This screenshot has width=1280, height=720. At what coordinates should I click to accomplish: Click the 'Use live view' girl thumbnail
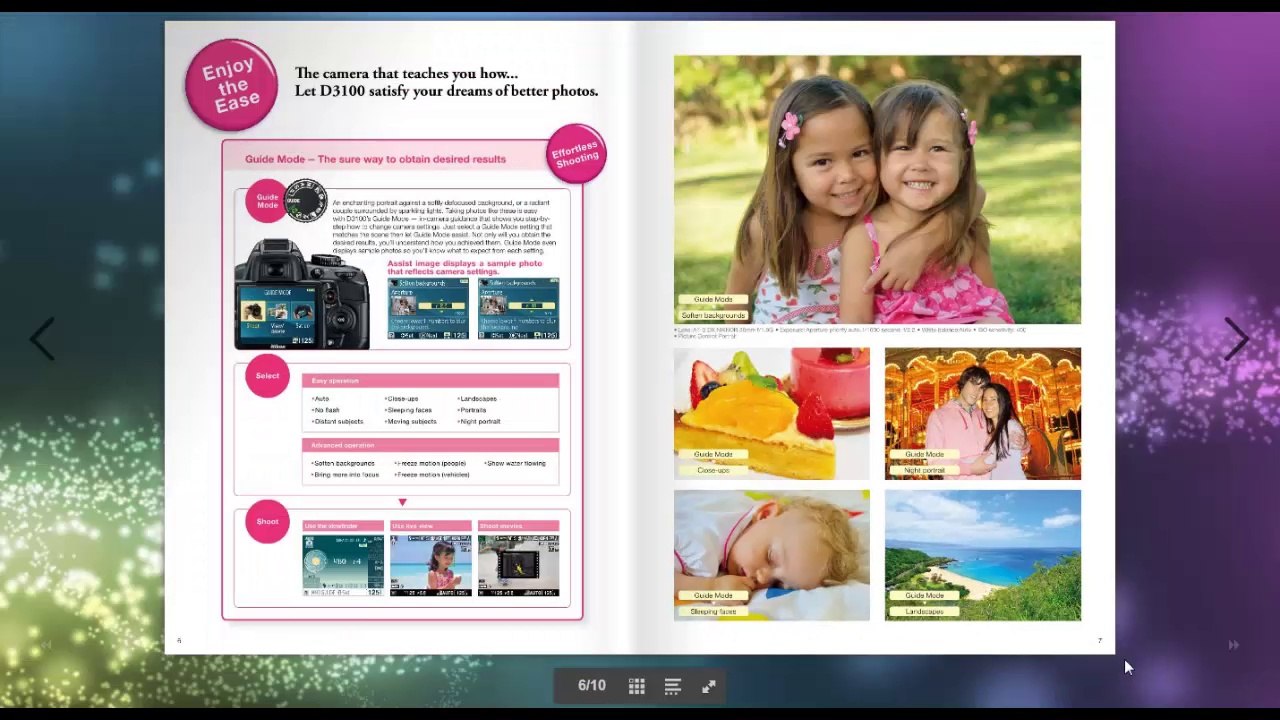click(430, 566)
